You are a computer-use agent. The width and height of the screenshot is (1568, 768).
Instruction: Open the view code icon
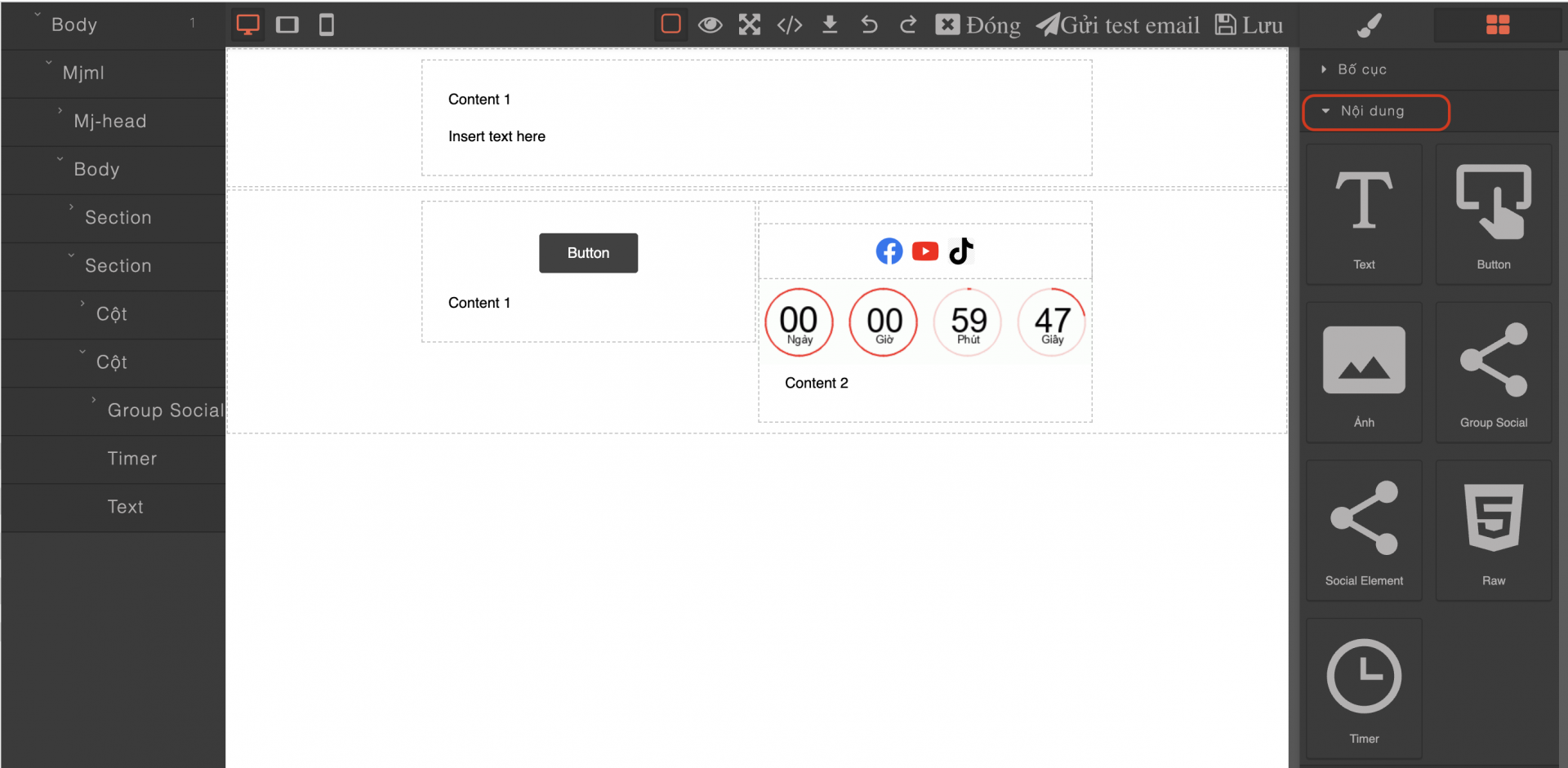pos(790,25)
